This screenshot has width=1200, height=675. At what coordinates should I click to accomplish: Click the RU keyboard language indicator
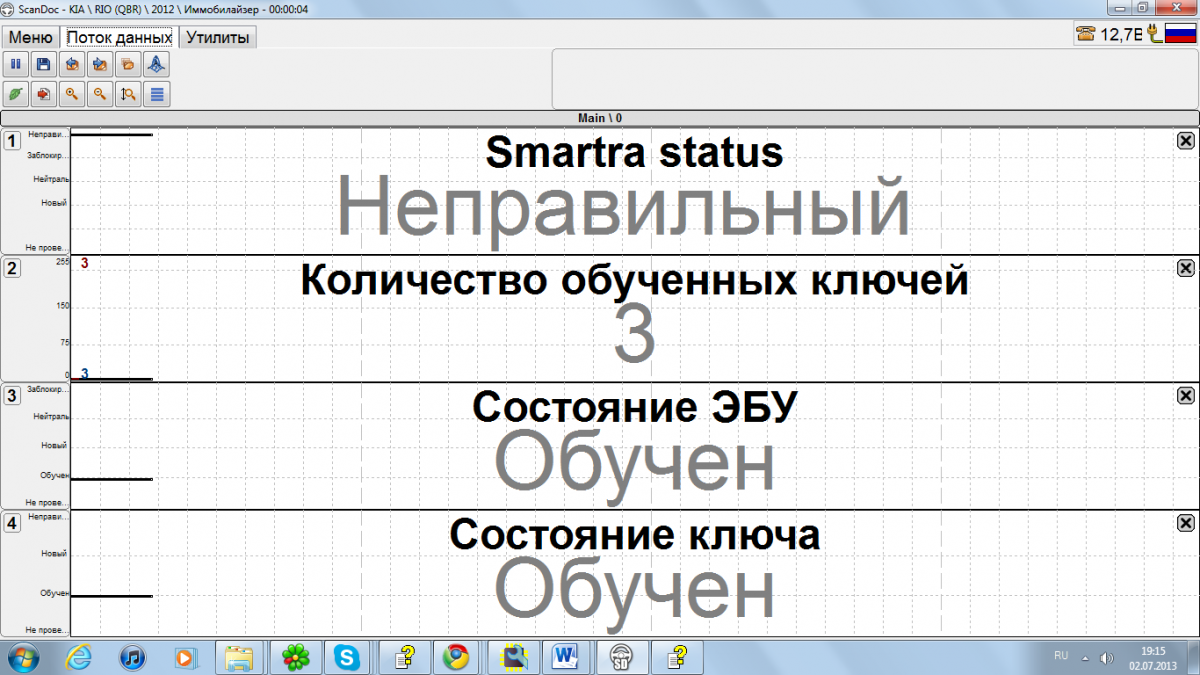click(x=1060, y=656)
